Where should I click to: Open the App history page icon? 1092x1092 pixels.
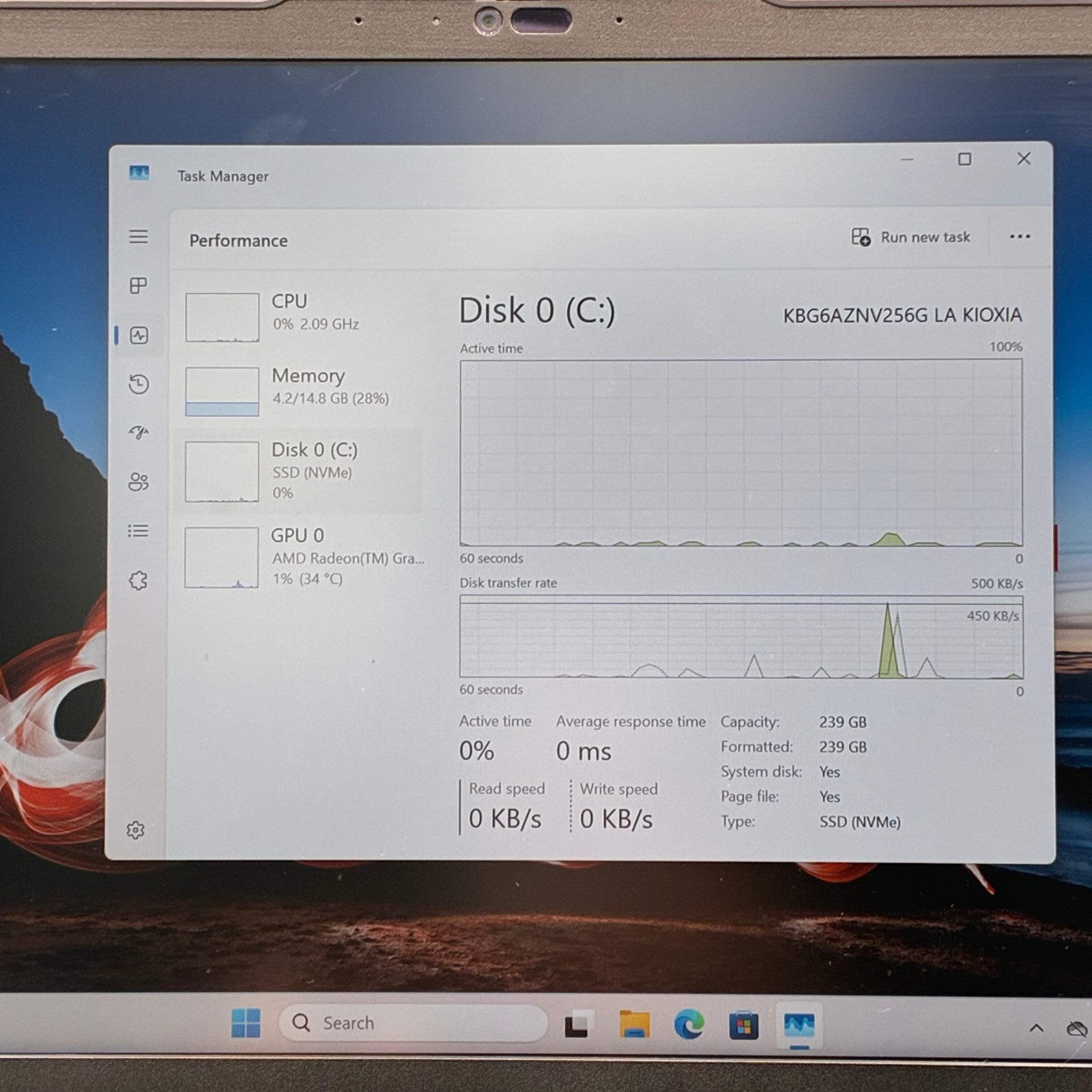(x=139, y=384)
